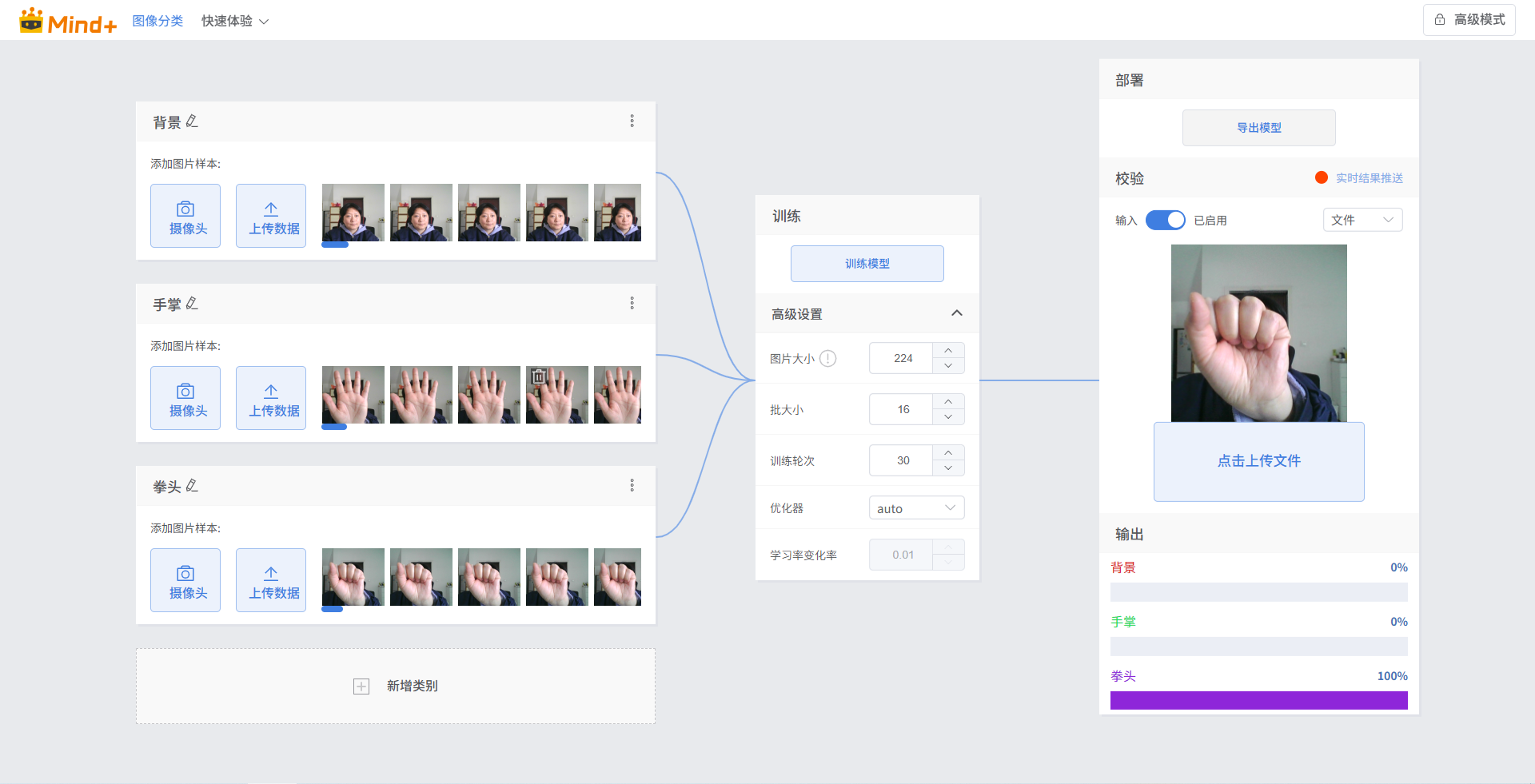The width and height of the screenshot is (1535, 784).
Task: Click the Mind+ logo
Action: (68, 22)
